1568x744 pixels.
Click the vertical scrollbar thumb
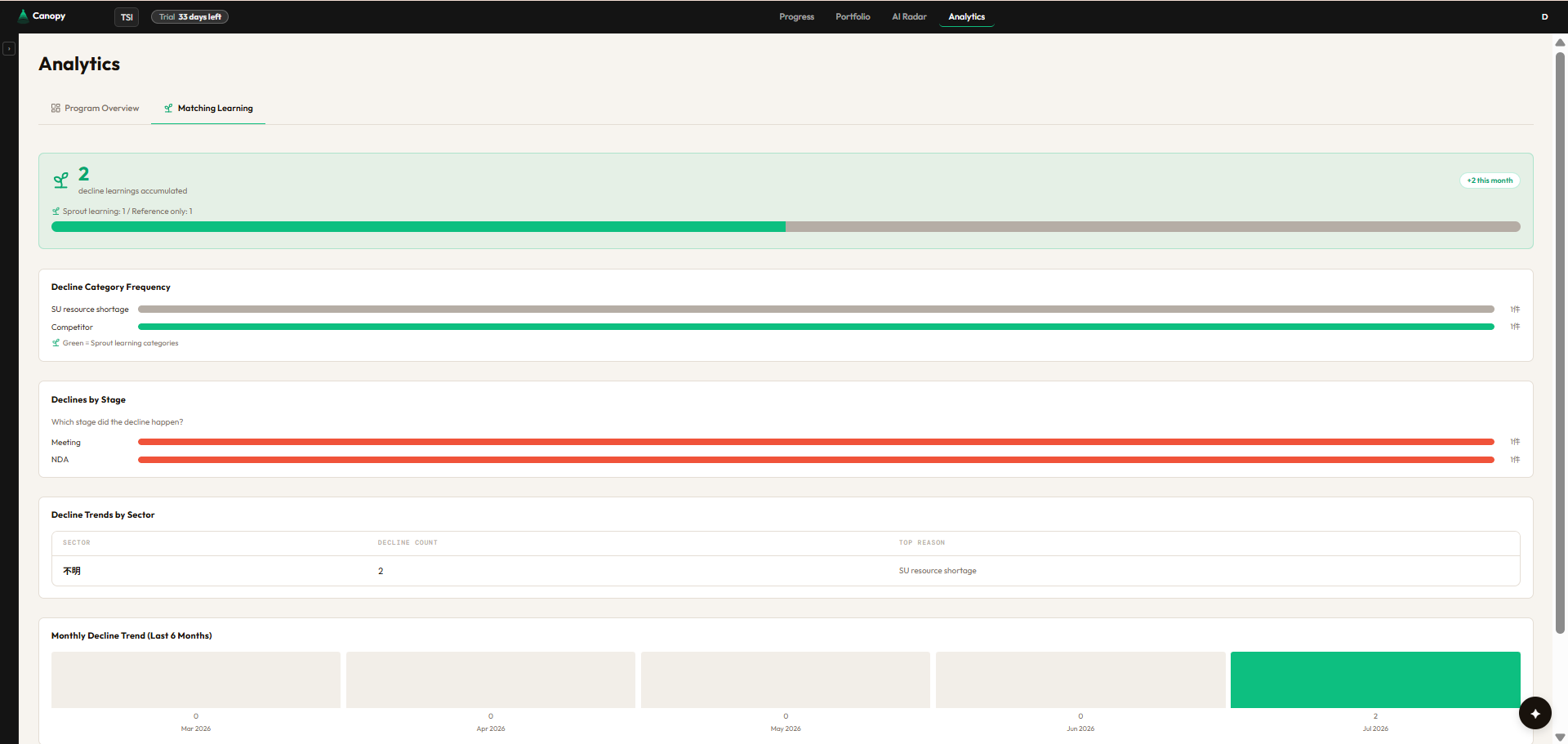[1560, 343]
